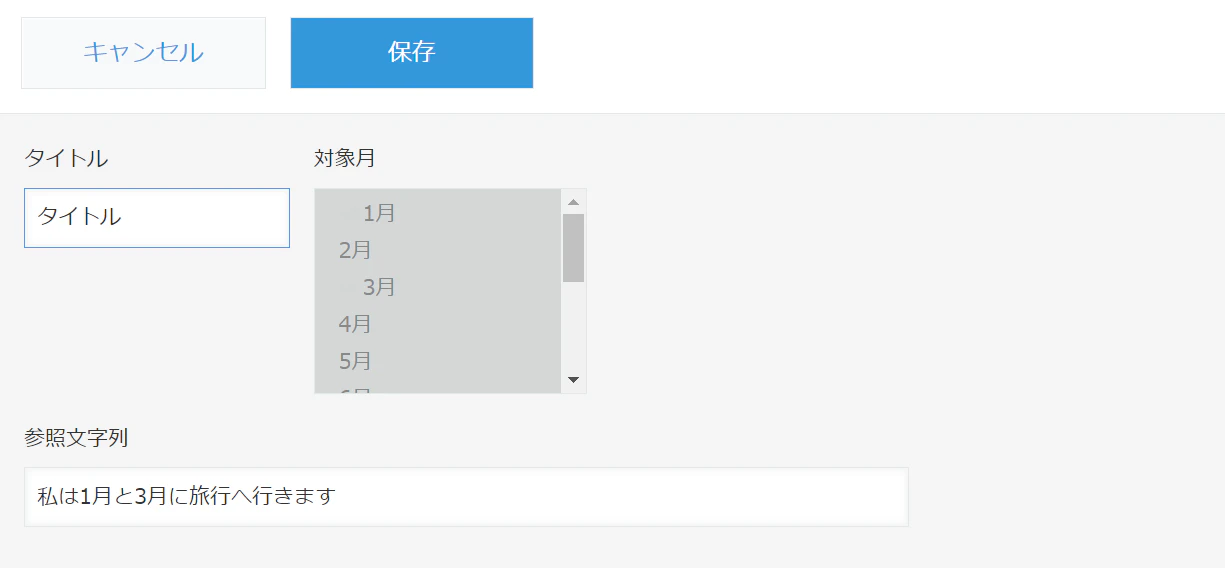
Task: Focus the タイトル text input
Action: point(157,218)
